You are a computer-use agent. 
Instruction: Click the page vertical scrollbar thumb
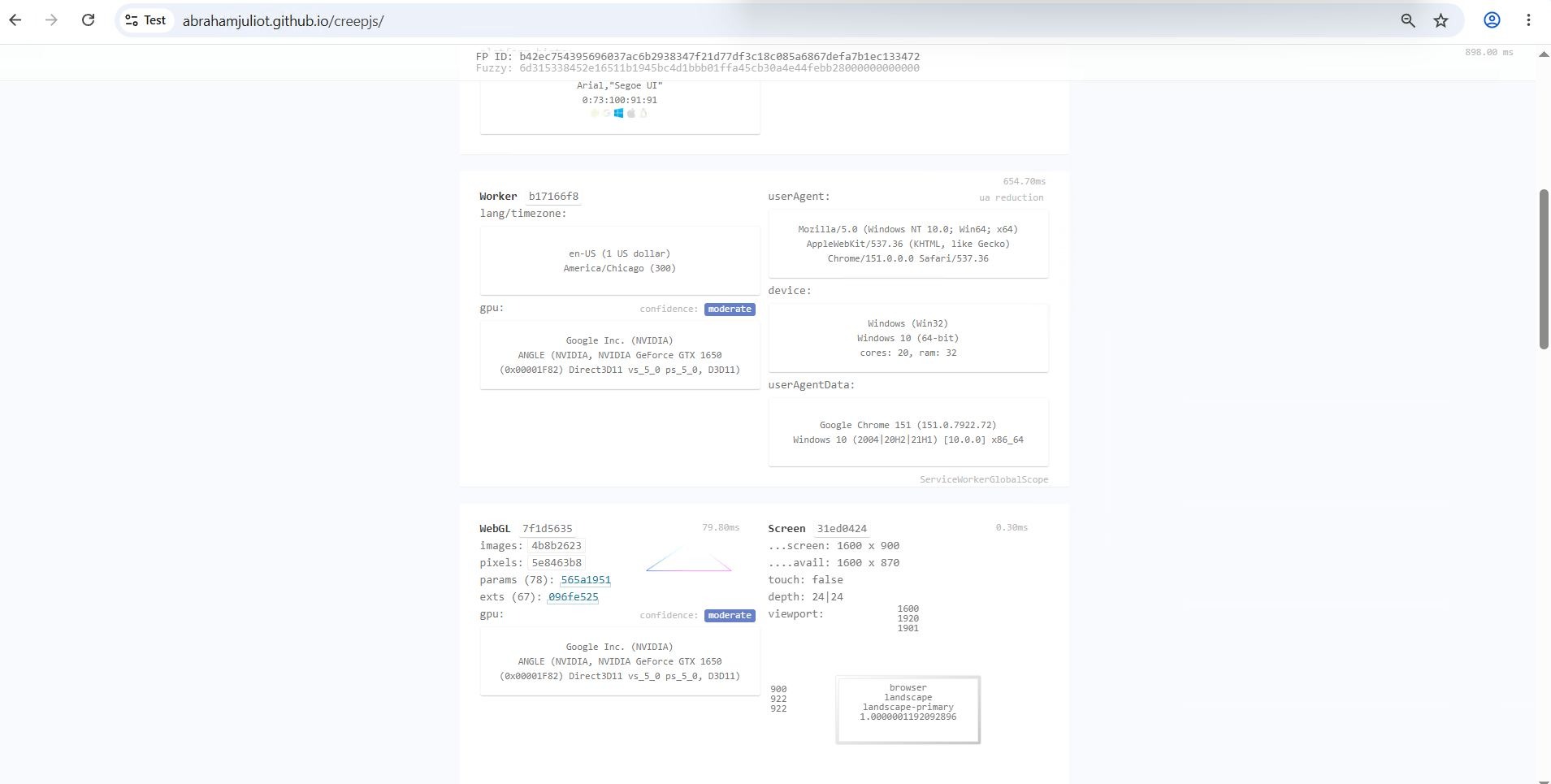click(1544, 269)
